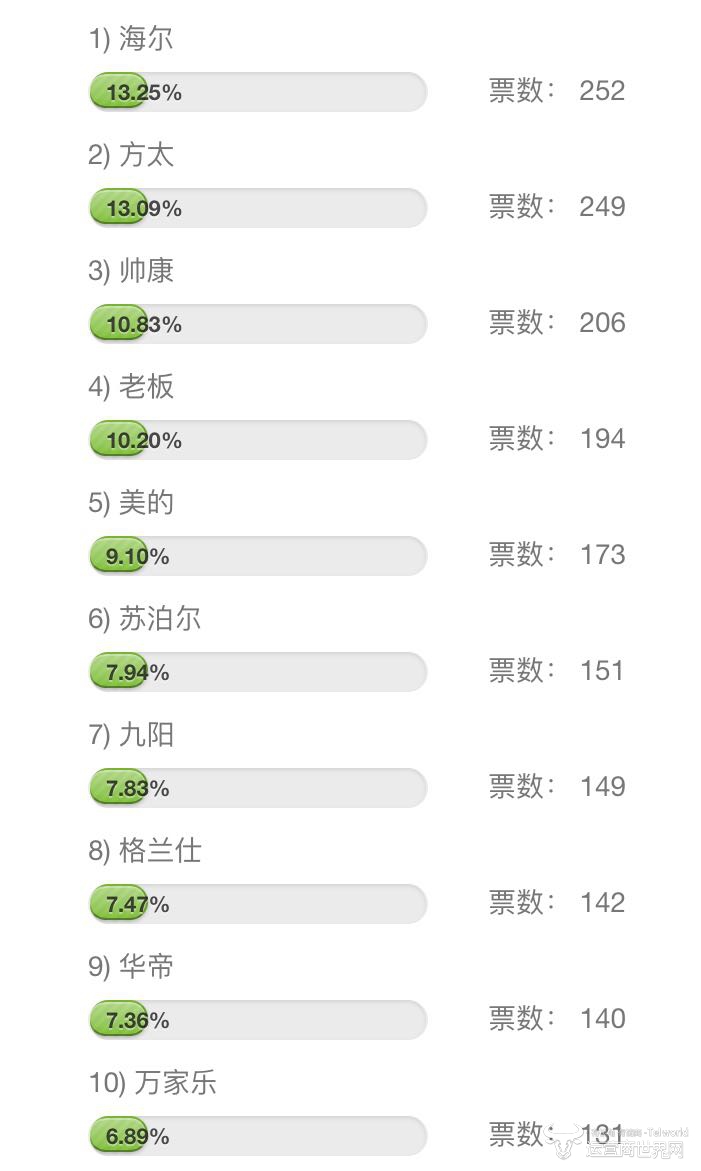This screenshot has height=1171, width=701.
Task: Click the 美的 brand label
Action: click(x=145, y=503)
